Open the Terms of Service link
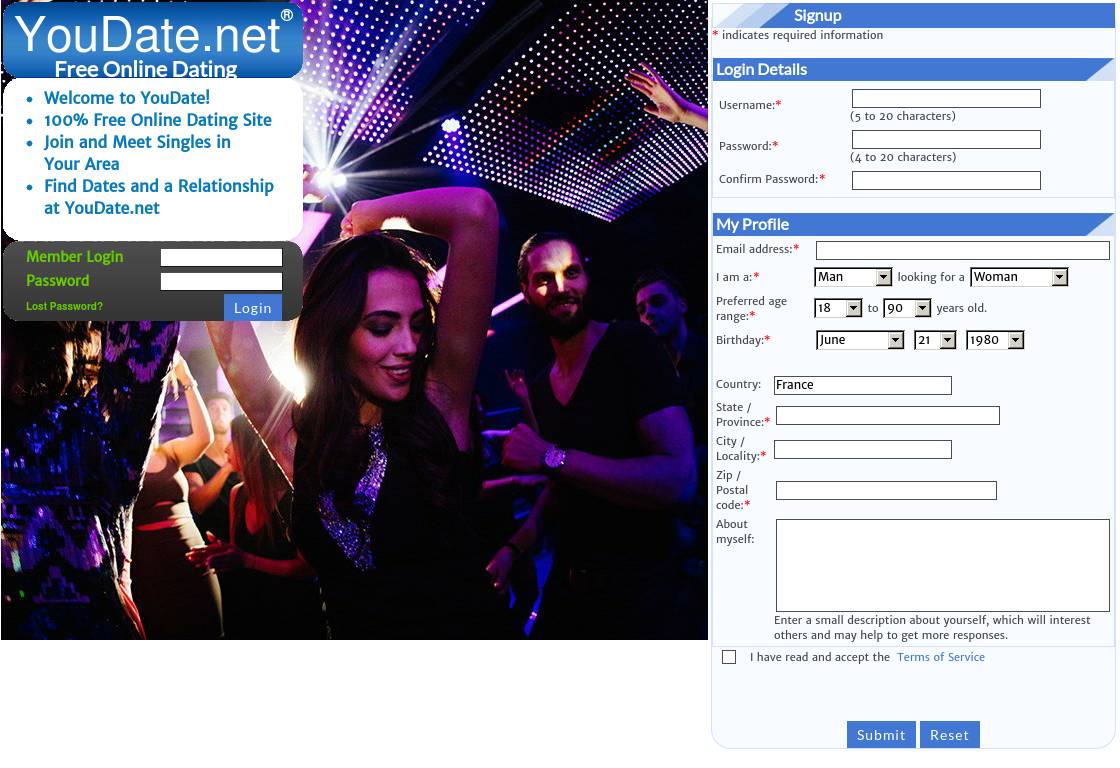Screen dimensions: 1120x768 tap(940, 657)
